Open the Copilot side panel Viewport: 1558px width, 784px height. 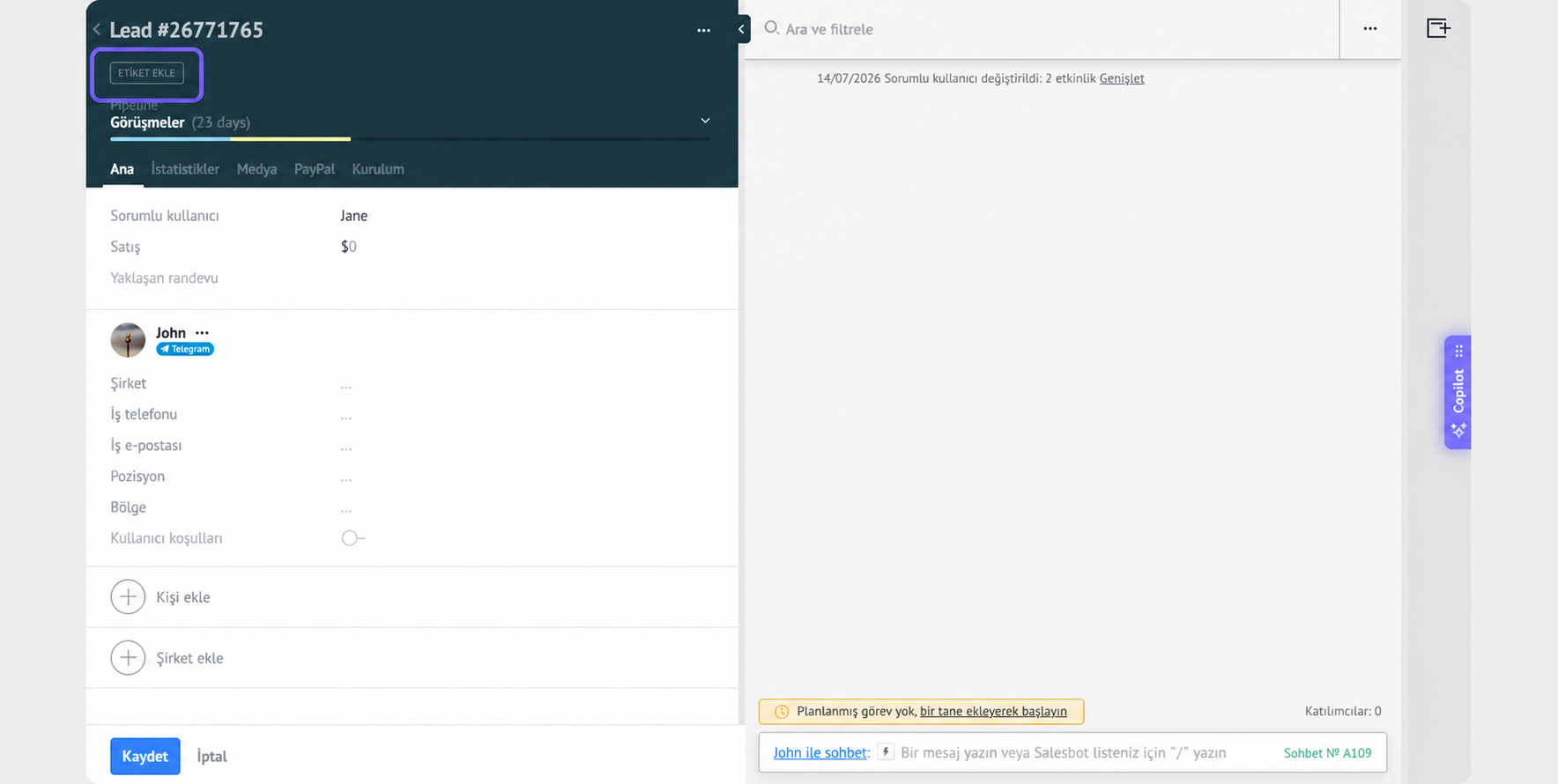click(1458, 392)
